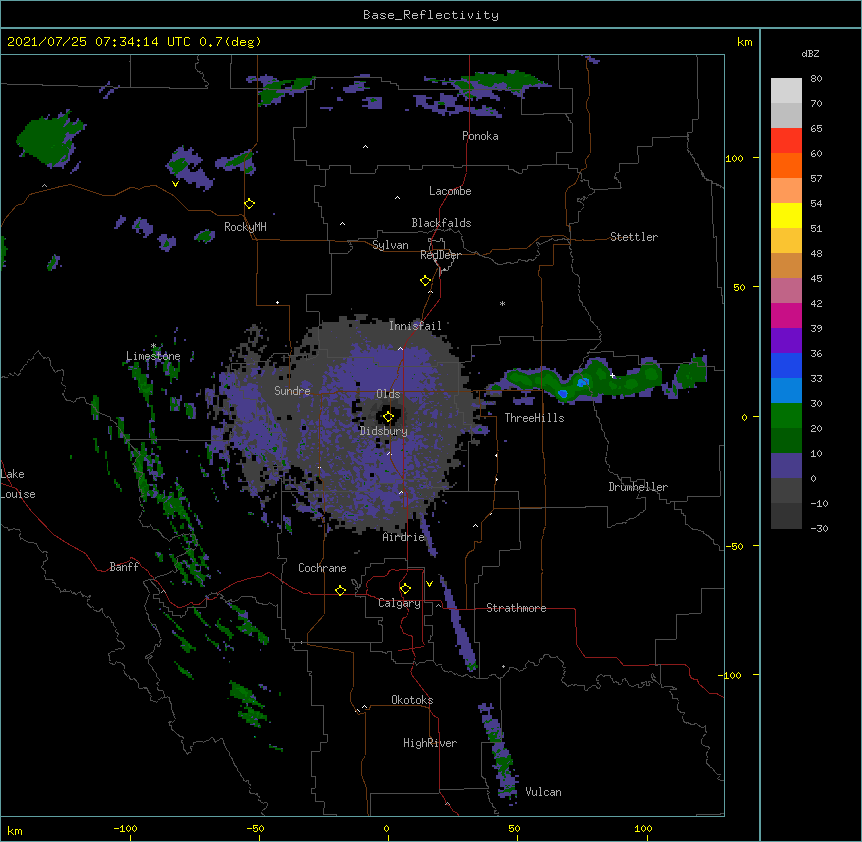Click the dBZ legend heading
The width and height of the screenshot is (862, 842).
pyautogui.click(x=810, y=54)
